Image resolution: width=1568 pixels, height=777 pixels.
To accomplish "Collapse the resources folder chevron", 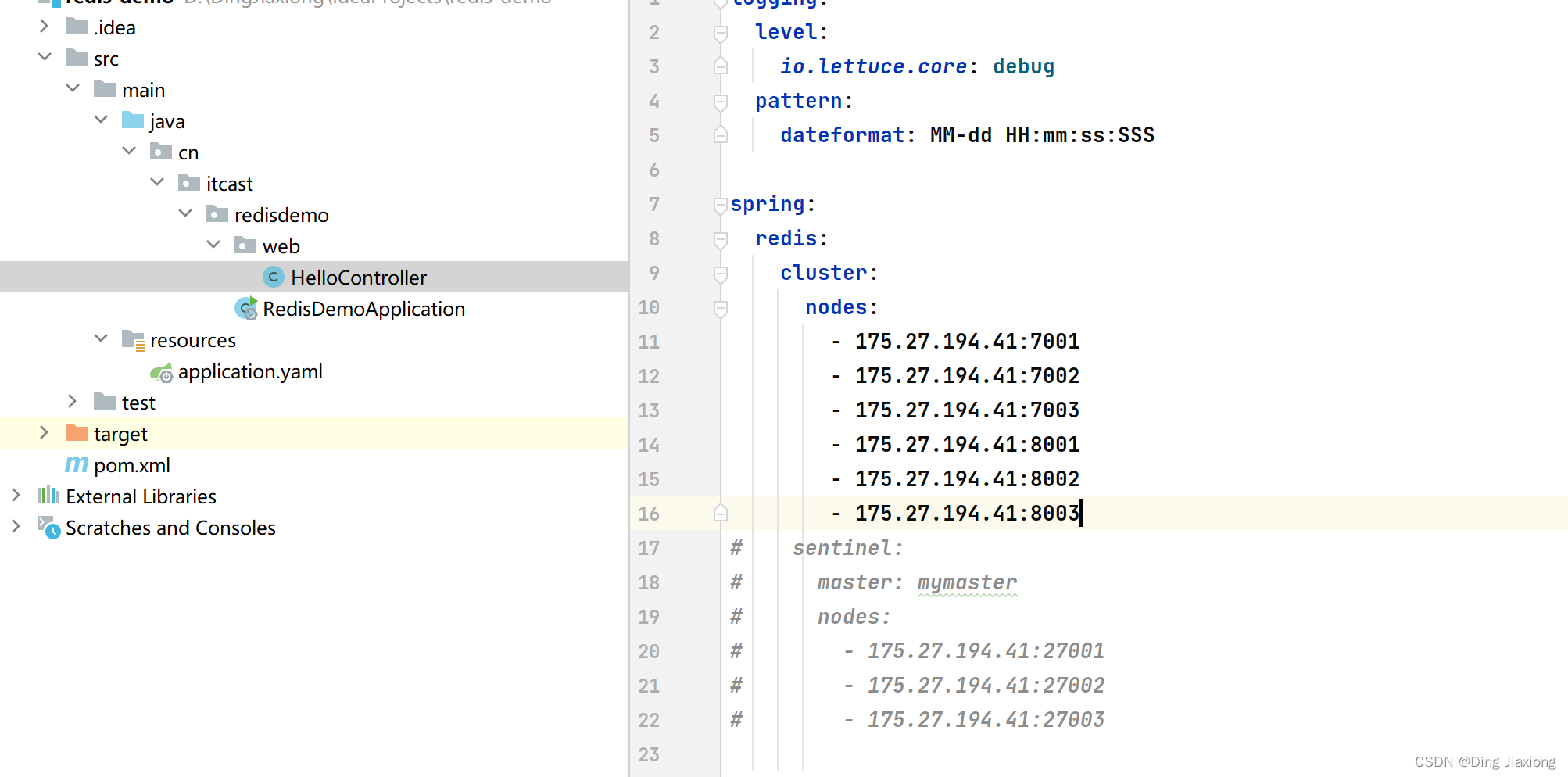I will [x=101, y=338].
